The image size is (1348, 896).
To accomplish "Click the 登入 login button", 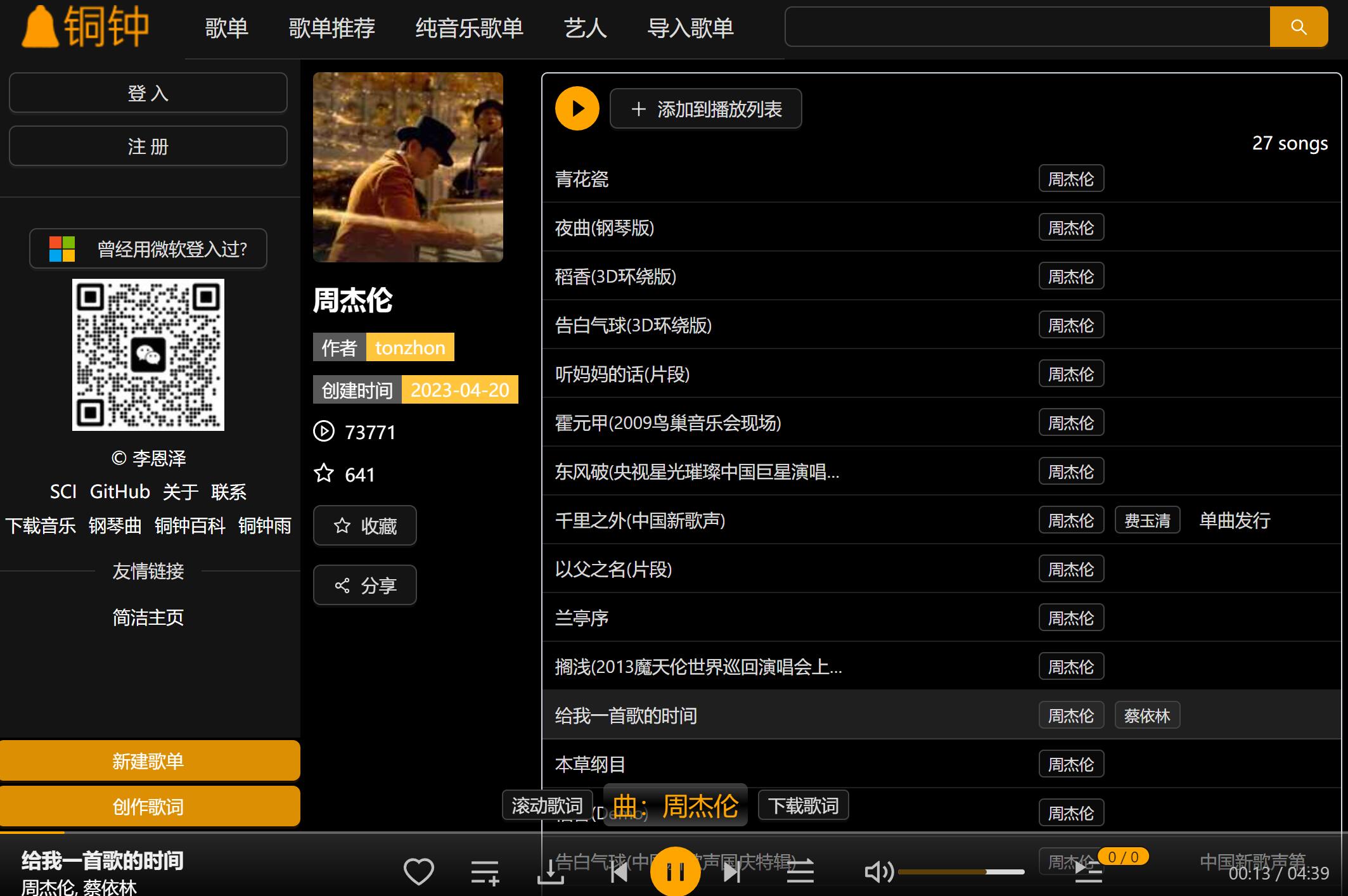I will pos(148,93).
